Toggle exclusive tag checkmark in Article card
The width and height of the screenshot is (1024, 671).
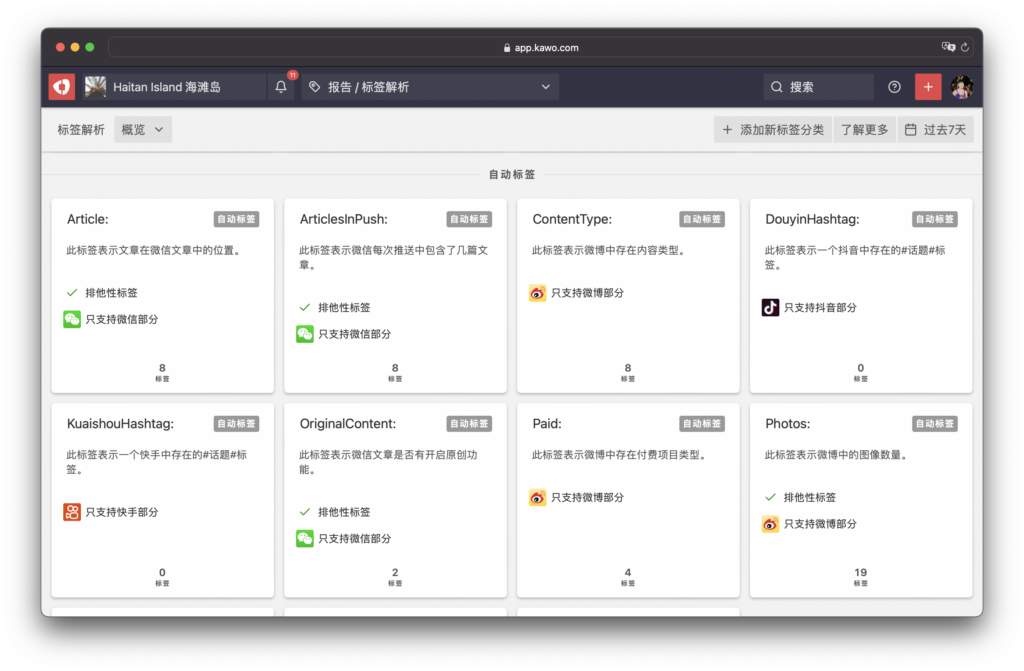coord(72,293)
